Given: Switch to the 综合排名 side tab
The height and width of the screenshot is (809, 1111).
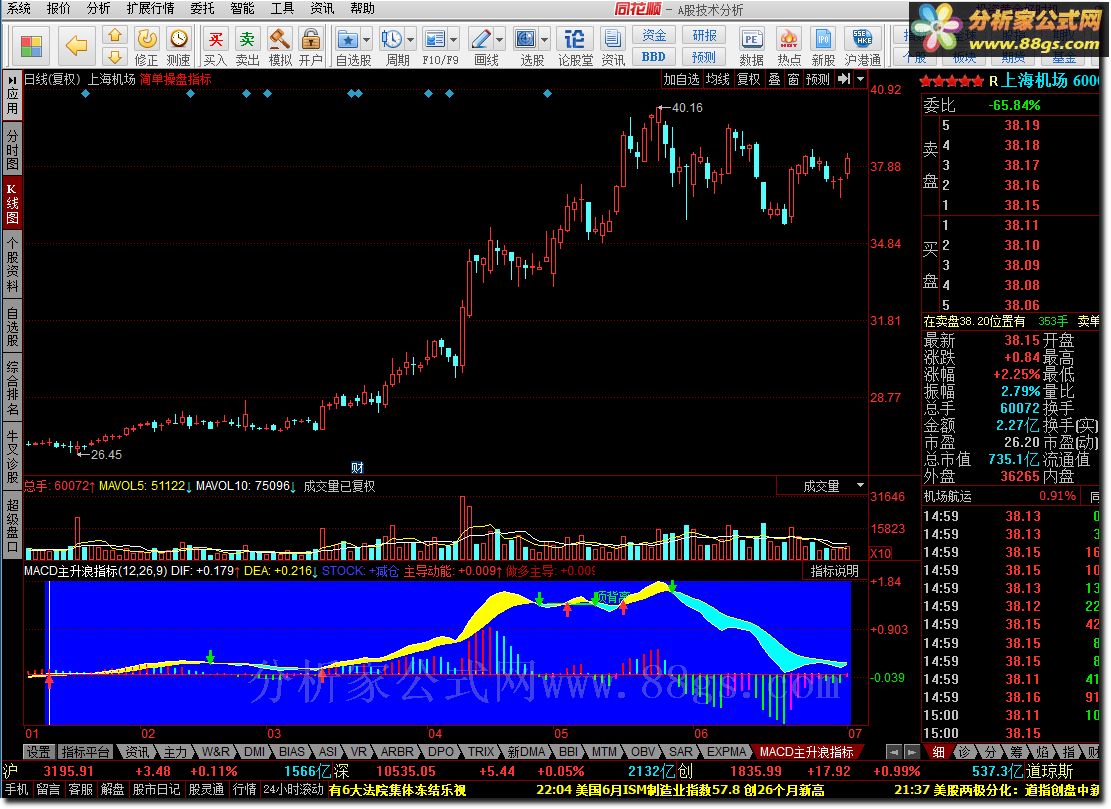Looking at the screenshot, I should pyautogui.click(x=12, y=387).
